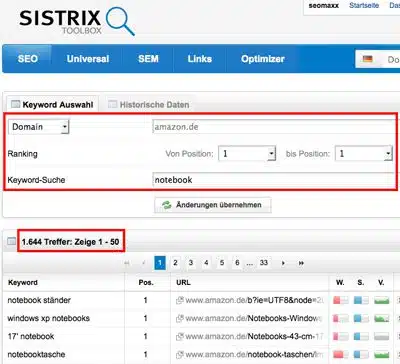Click red W. indicator for windows xp notebooks
Image resolution: width=400 pixels, height=364 pixels.
click(341, 318)
